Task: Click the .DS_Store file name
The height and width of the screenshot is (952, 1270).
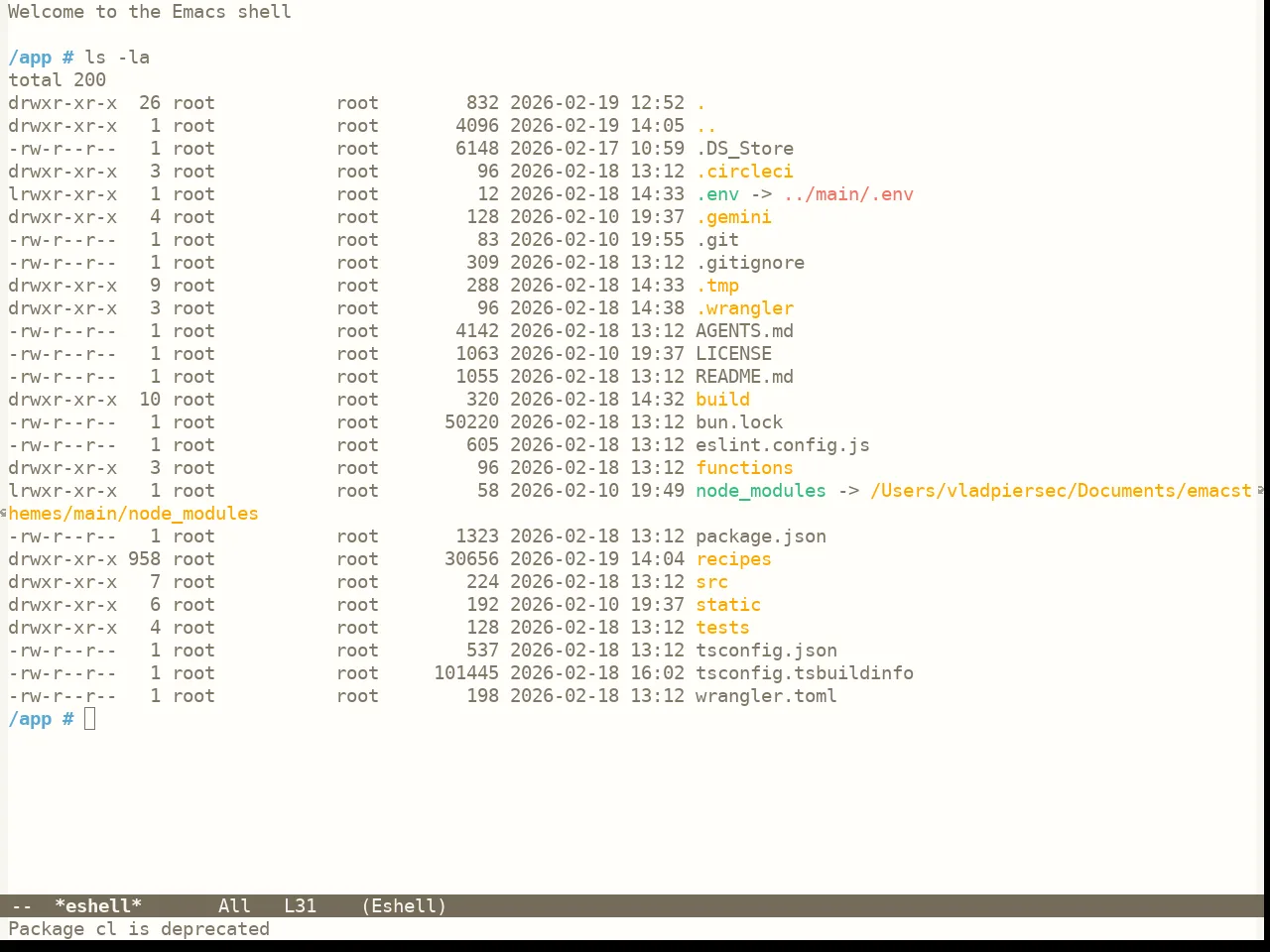Action: point(745,149)
